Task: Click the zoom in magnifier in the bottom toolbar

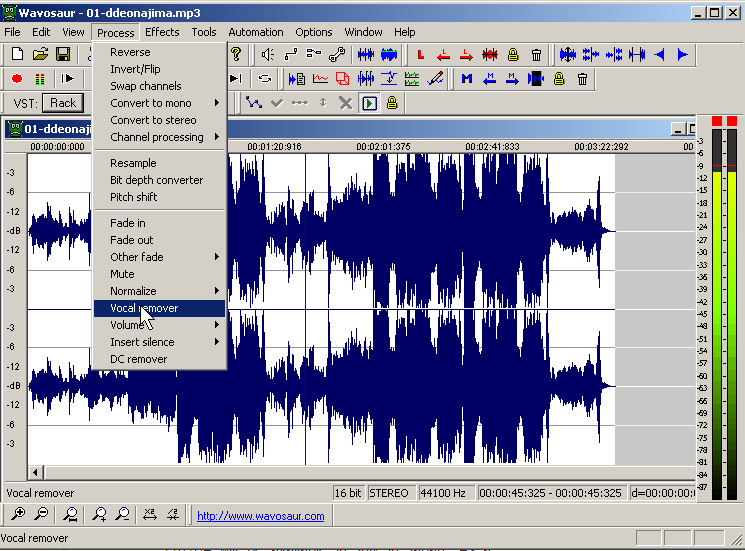Action: point(18,514)
